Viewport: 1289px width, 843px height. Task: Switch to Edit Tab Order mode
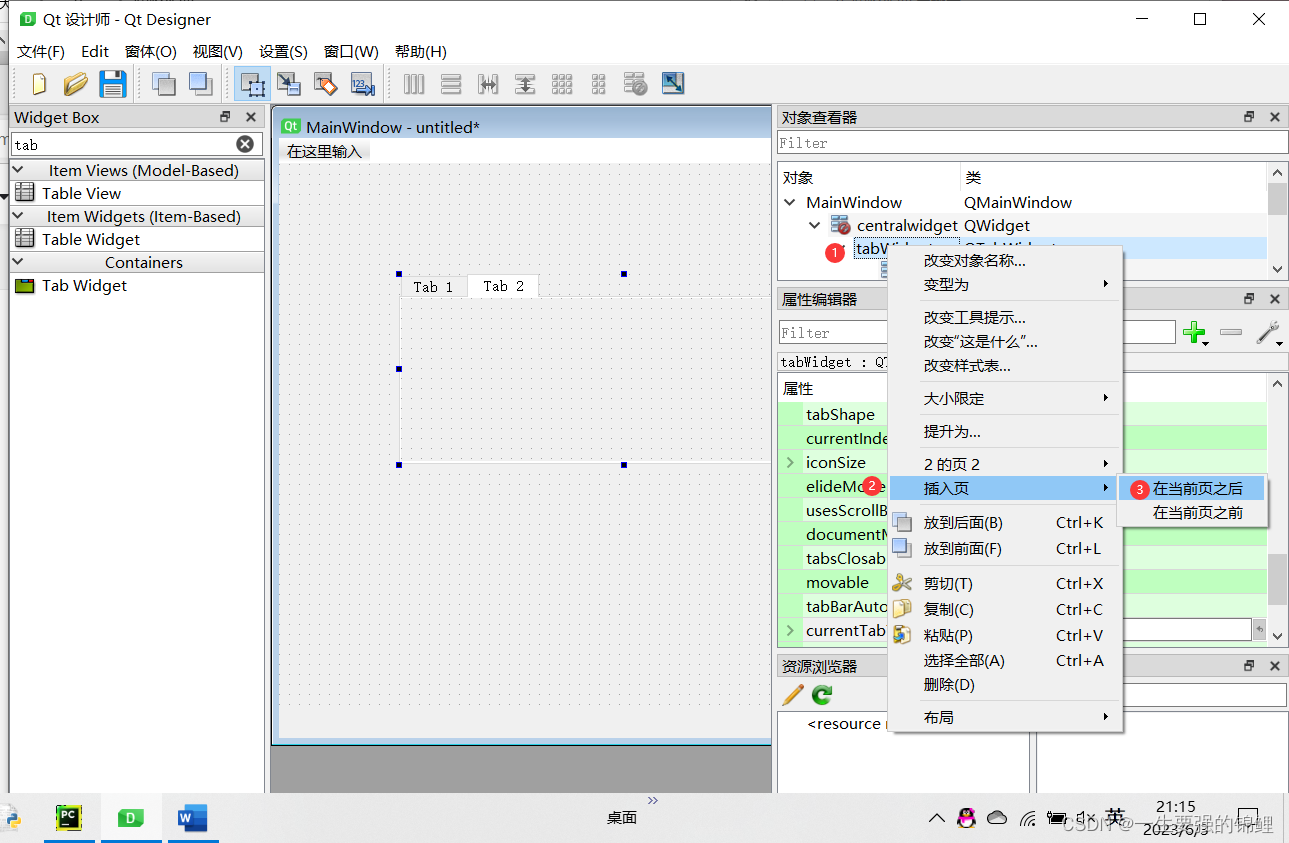coord(362,84)
